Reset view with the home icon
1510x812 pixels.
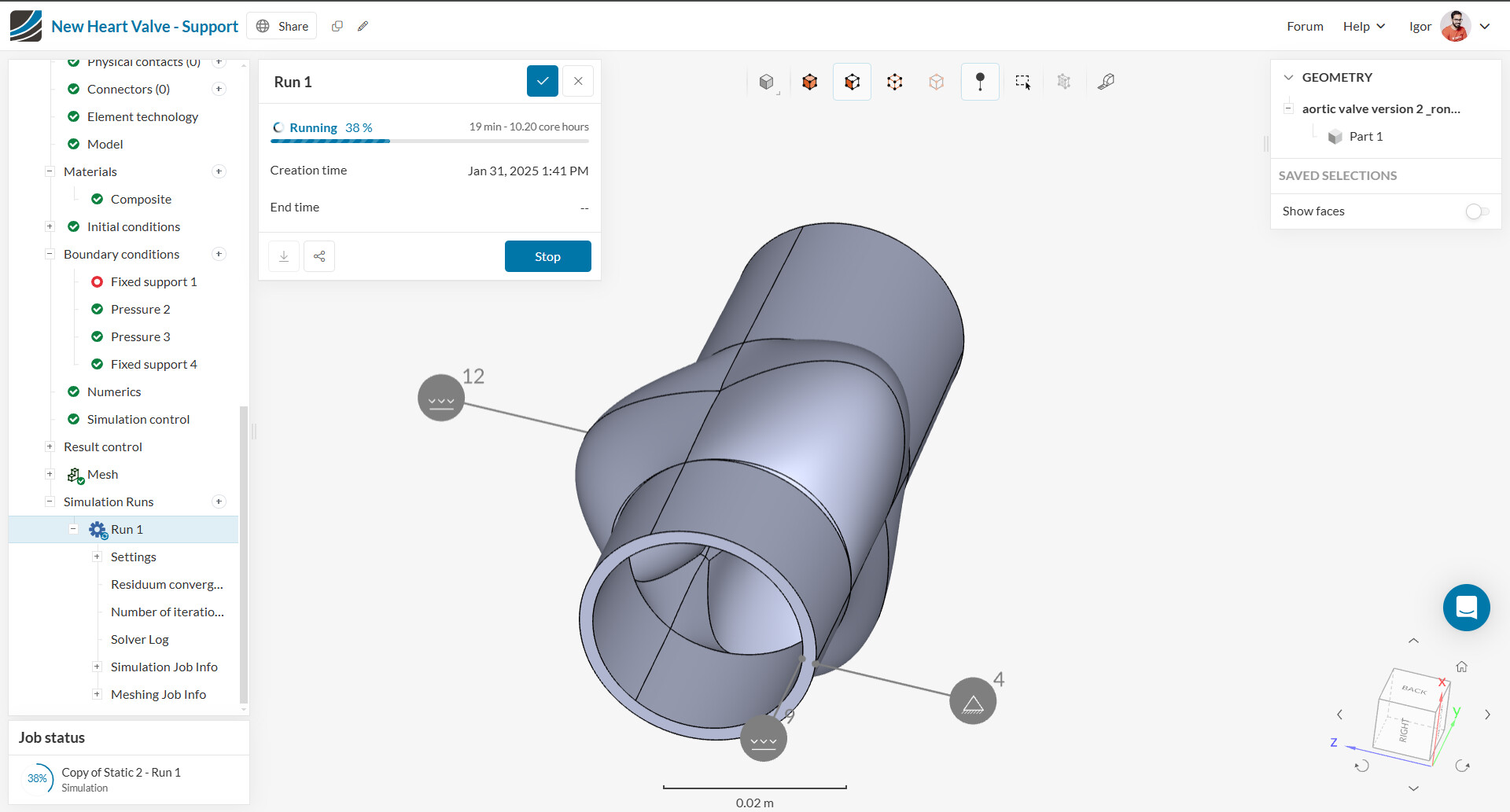coord(1461,667)
